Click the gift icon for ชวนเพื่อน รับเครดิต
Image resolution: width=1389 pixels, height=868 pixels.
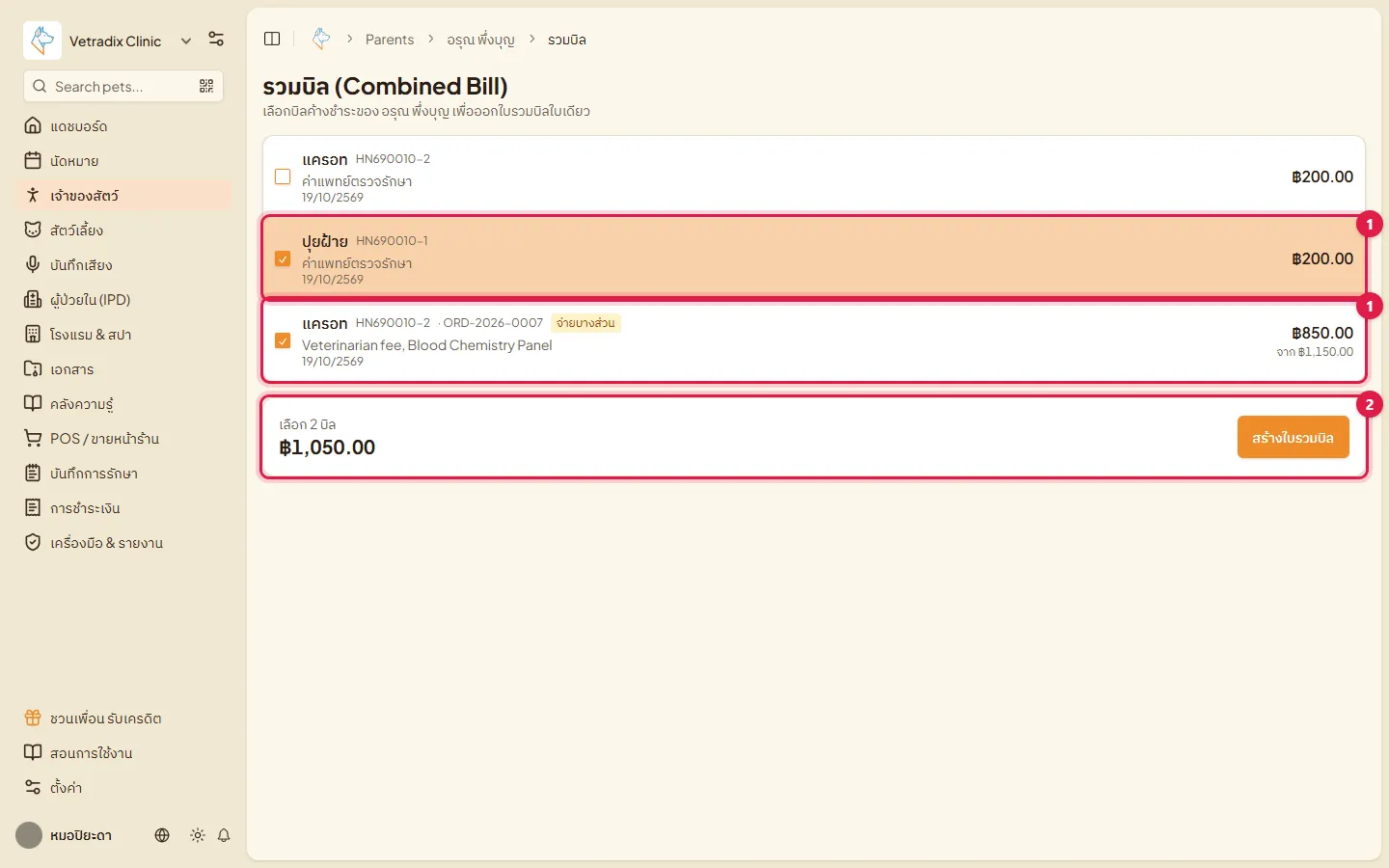tap(33, 719)
